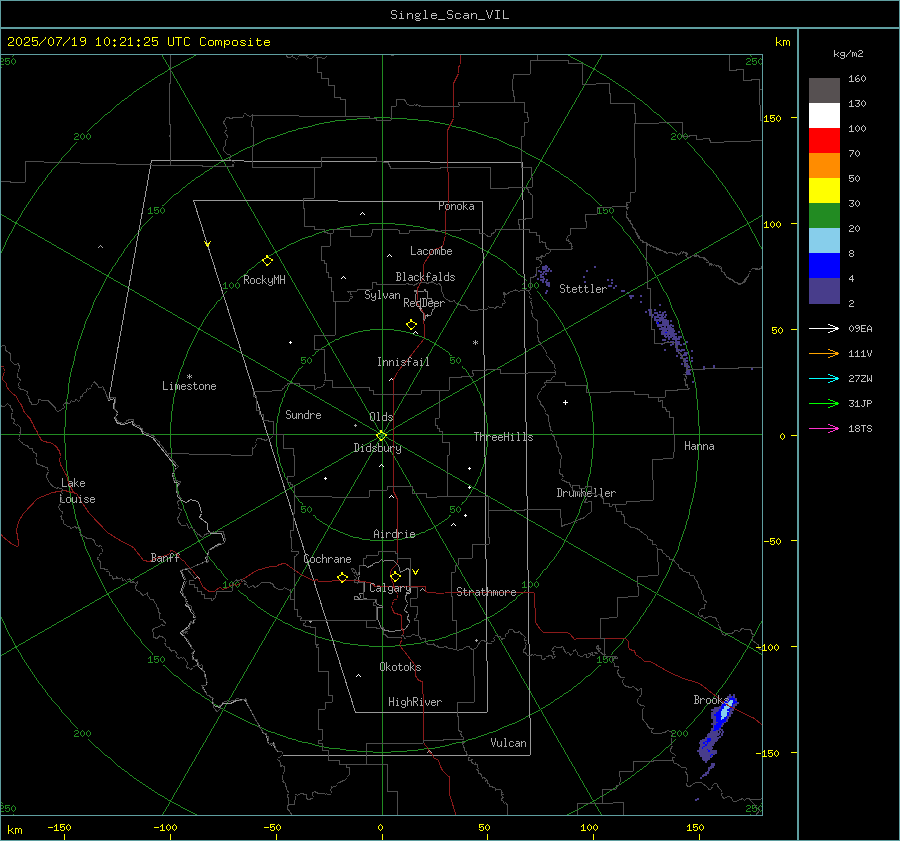
Task: Click the HighRiver city label
Action: point(414,702)
